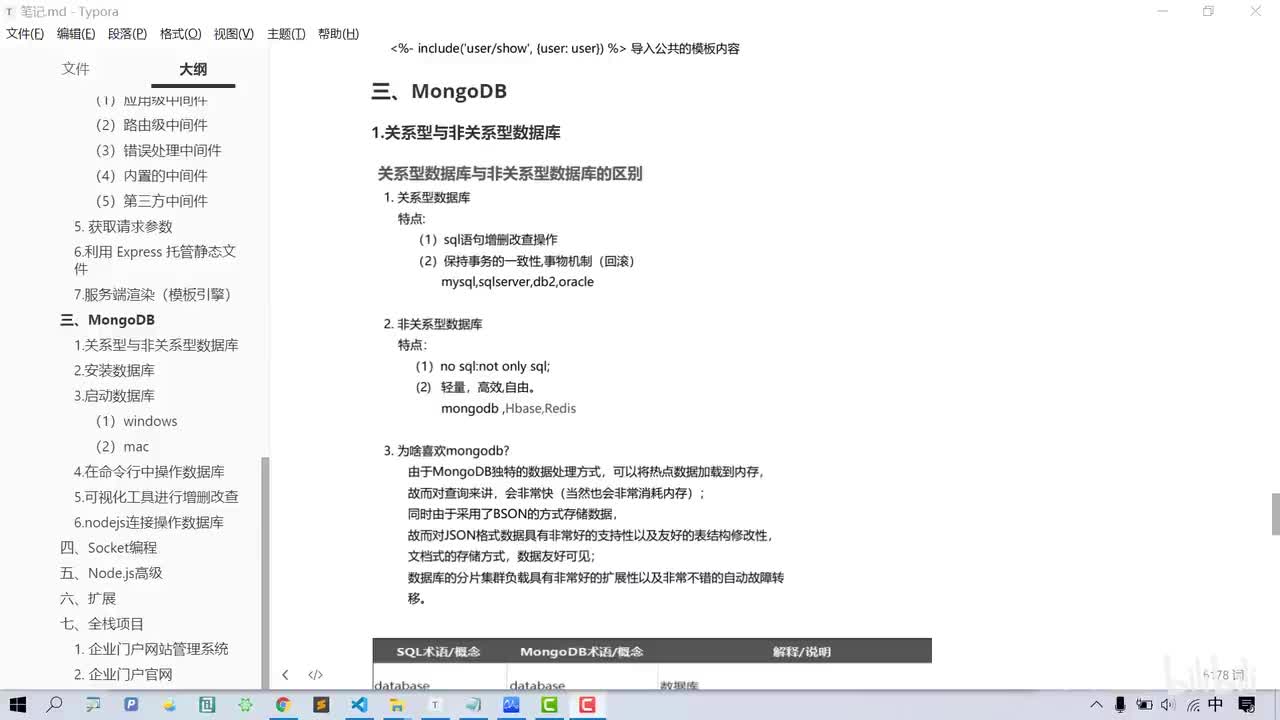The image size is (1280, 720).
Task: Open the green Camtasia taskbar icon
Action: pyautogui.click(x=550, y=705)
